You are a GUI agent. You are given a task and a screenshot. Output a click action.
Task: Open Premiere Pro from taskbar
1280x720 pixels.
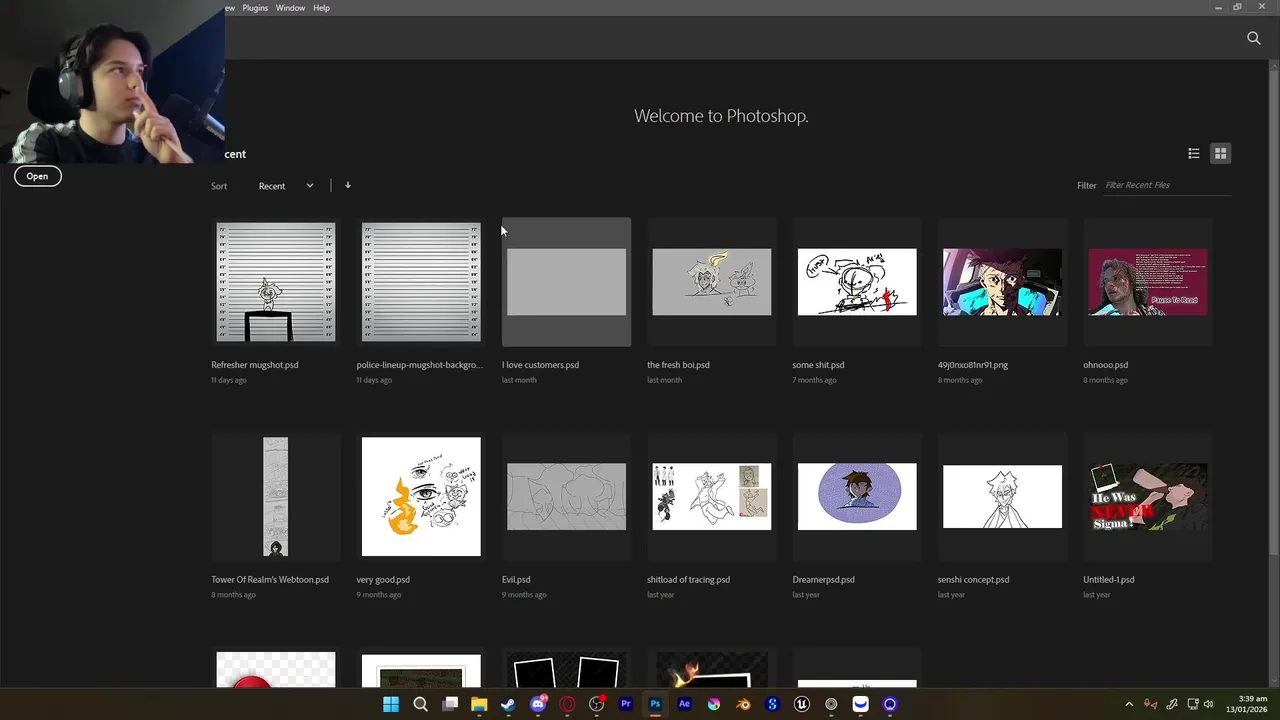pos(626,704)
